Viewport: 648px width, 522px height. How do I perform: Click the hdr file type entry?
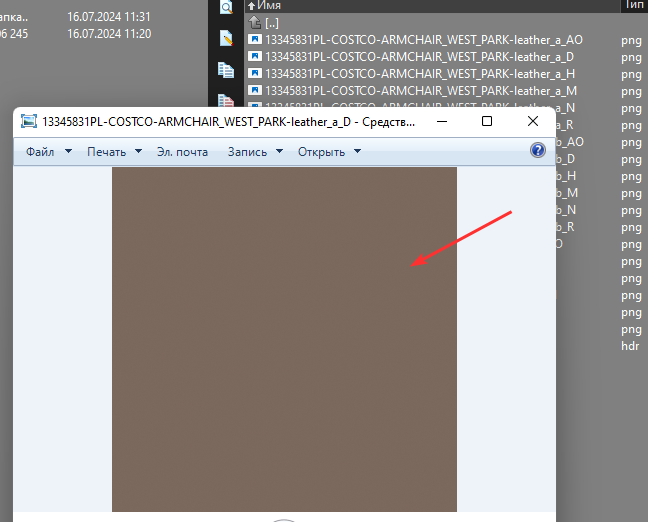point(630,346)
